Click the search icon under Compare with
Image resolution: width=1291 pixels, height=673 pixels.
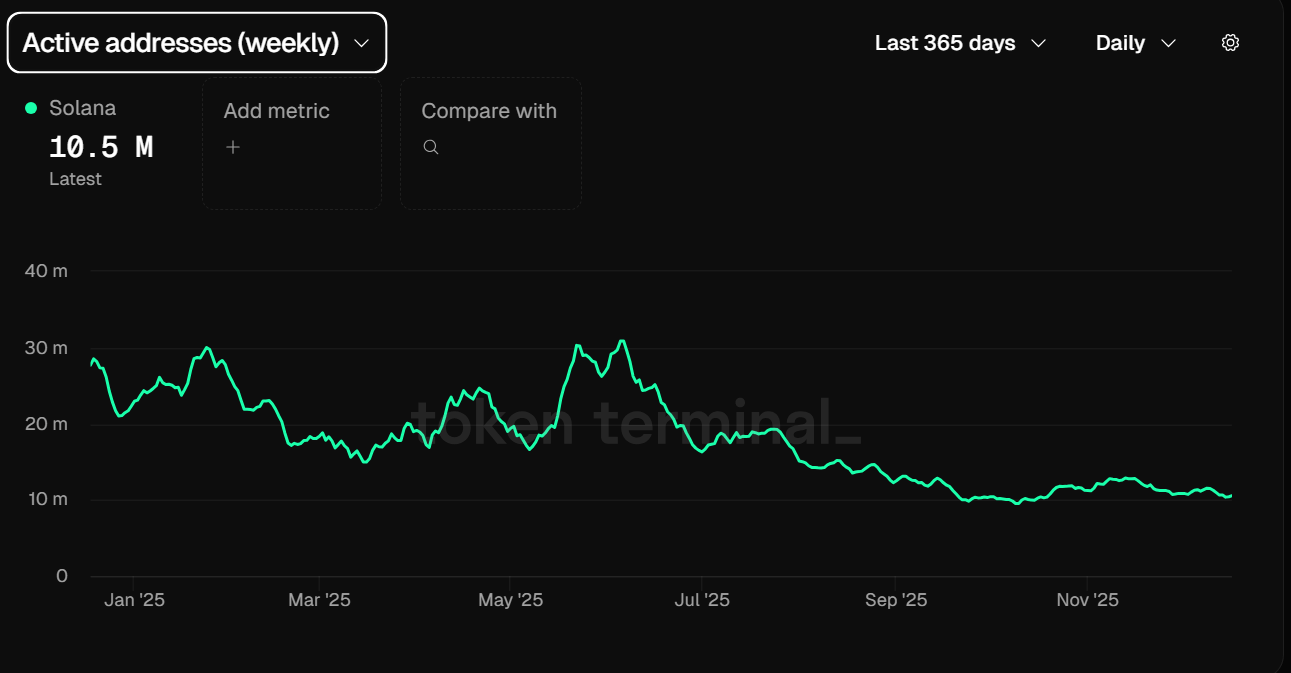430,146
